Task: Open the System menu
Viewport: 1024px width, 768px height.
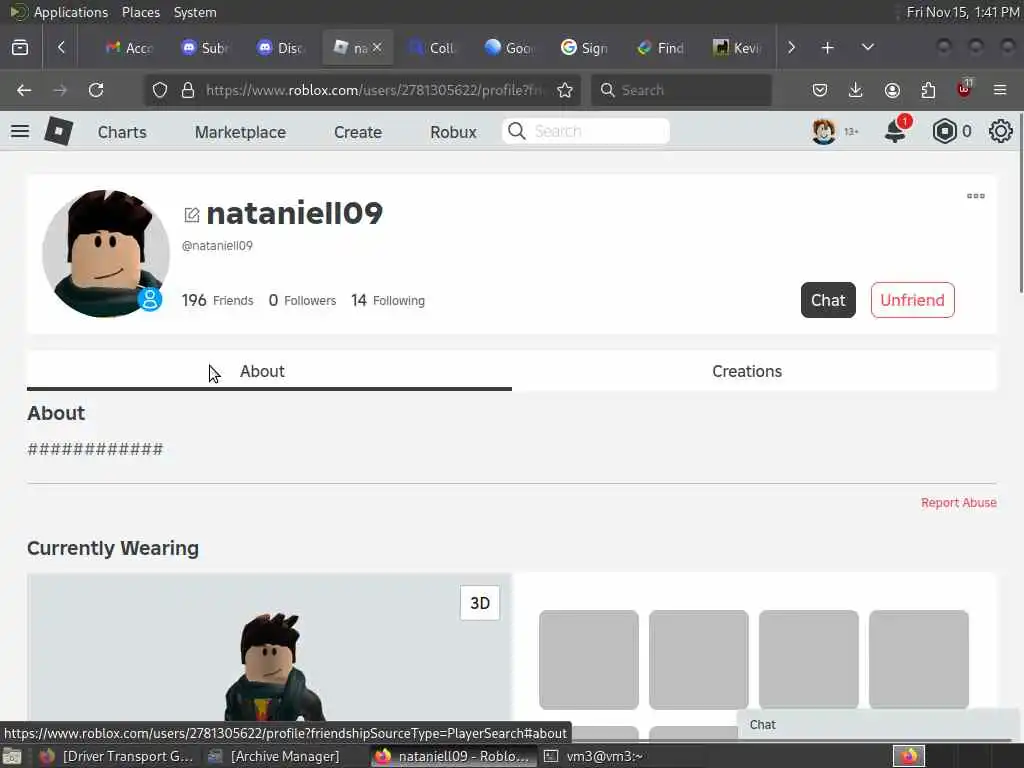Action: (195, 12)
